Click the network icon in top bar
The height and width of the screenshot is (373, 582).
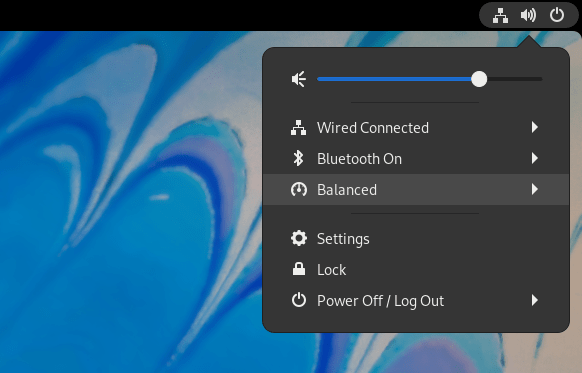click(x=500, y=16)
